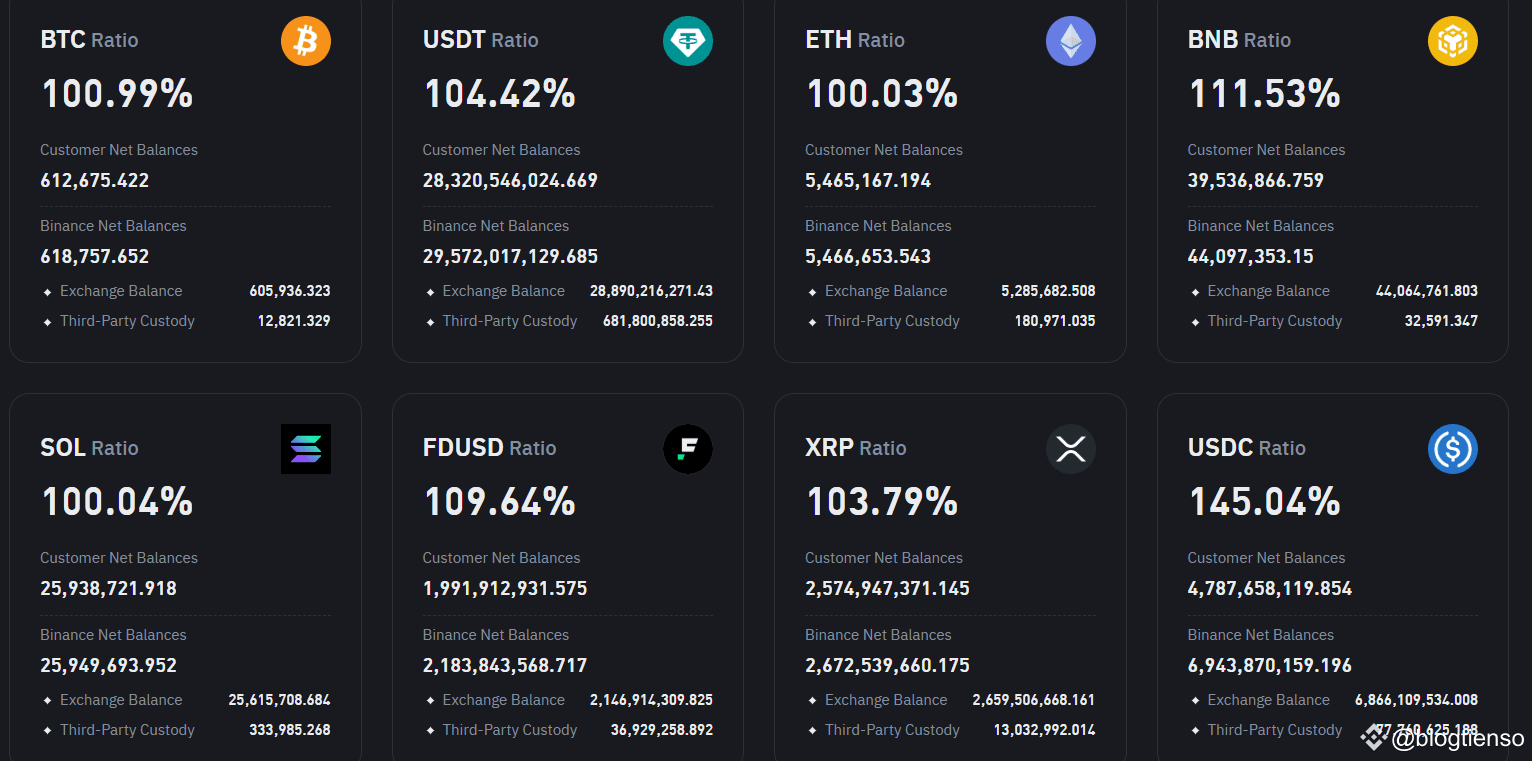Click the Ethereum diamond icon
This screenshot has width=1532, height=761.
tap(1071, 41)
